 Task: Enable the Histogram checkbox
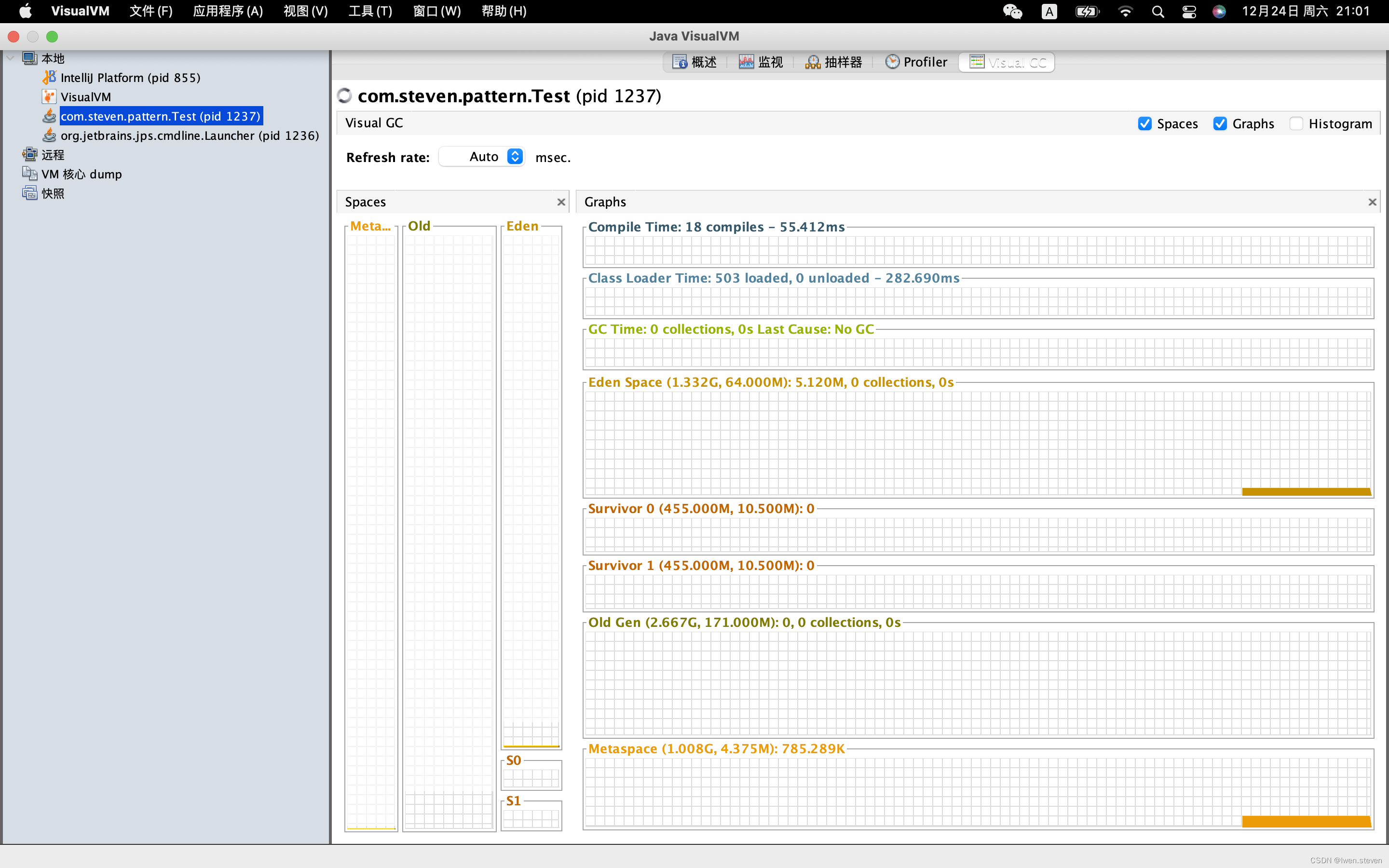1296,123
